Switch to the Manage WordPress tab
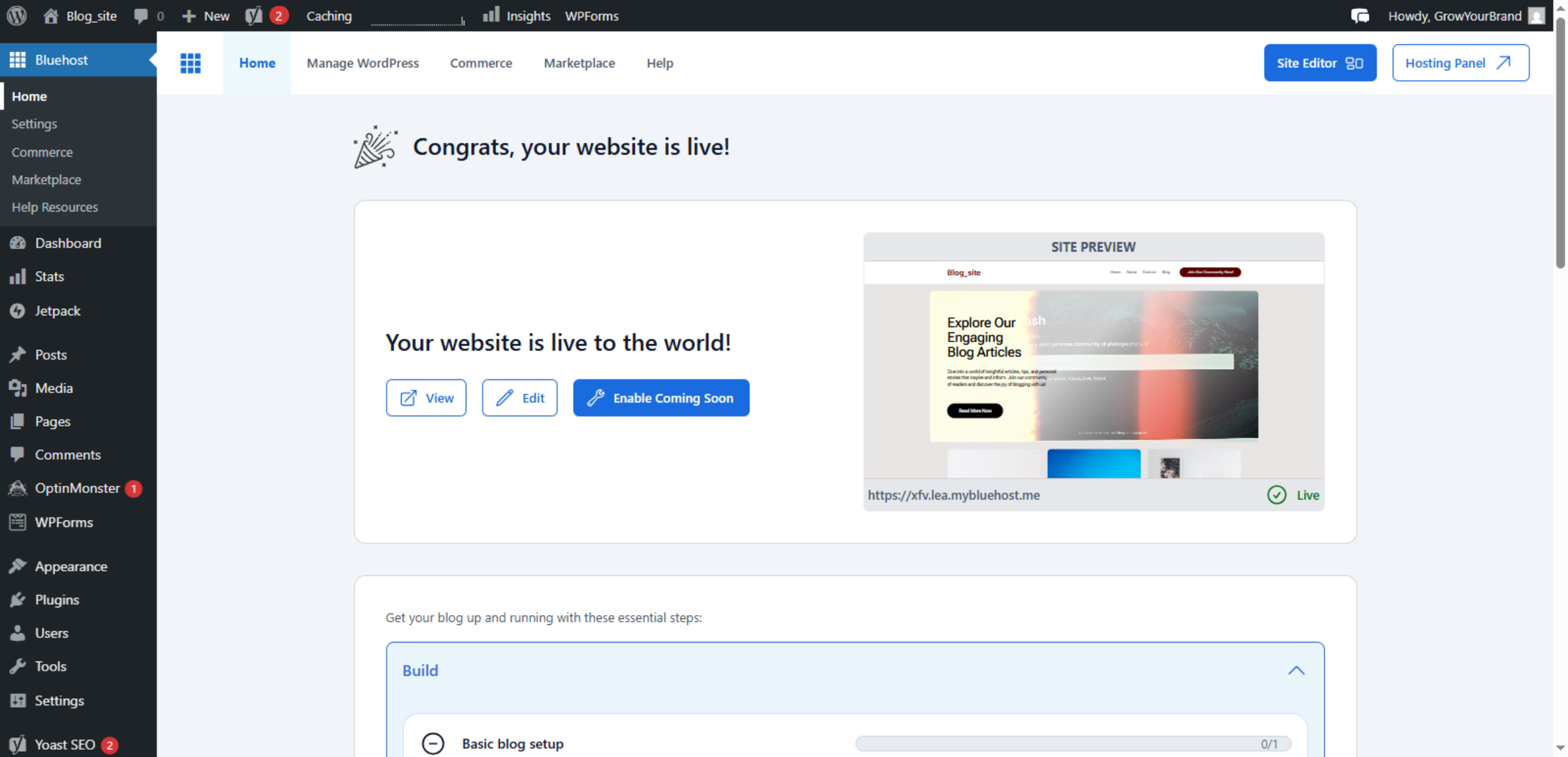1568x757 pixels. pyautogui.click(x=363, y=63)
